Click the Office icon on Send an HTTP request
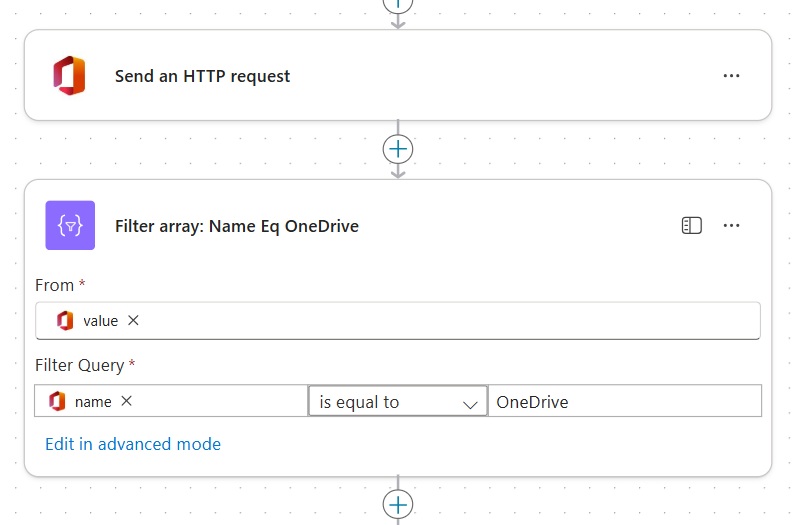Screen dimensions: 800x525 pos(69,76)
